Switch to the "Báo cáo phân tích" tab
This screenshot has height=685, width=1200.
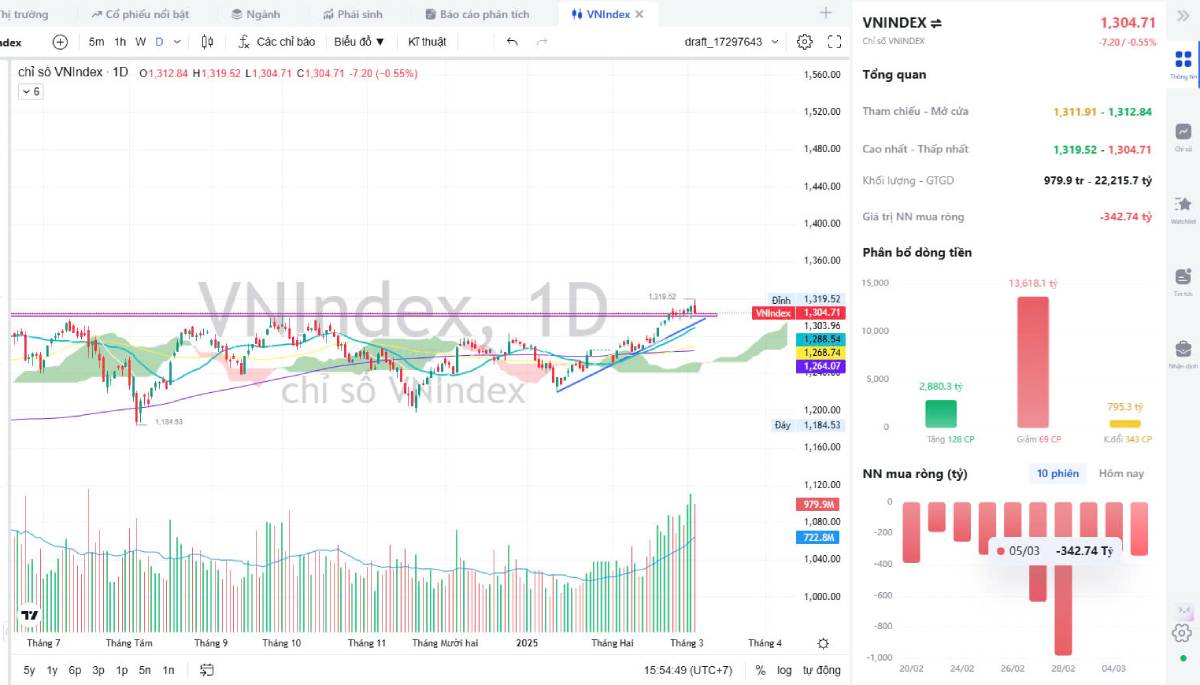pos(478,14)
